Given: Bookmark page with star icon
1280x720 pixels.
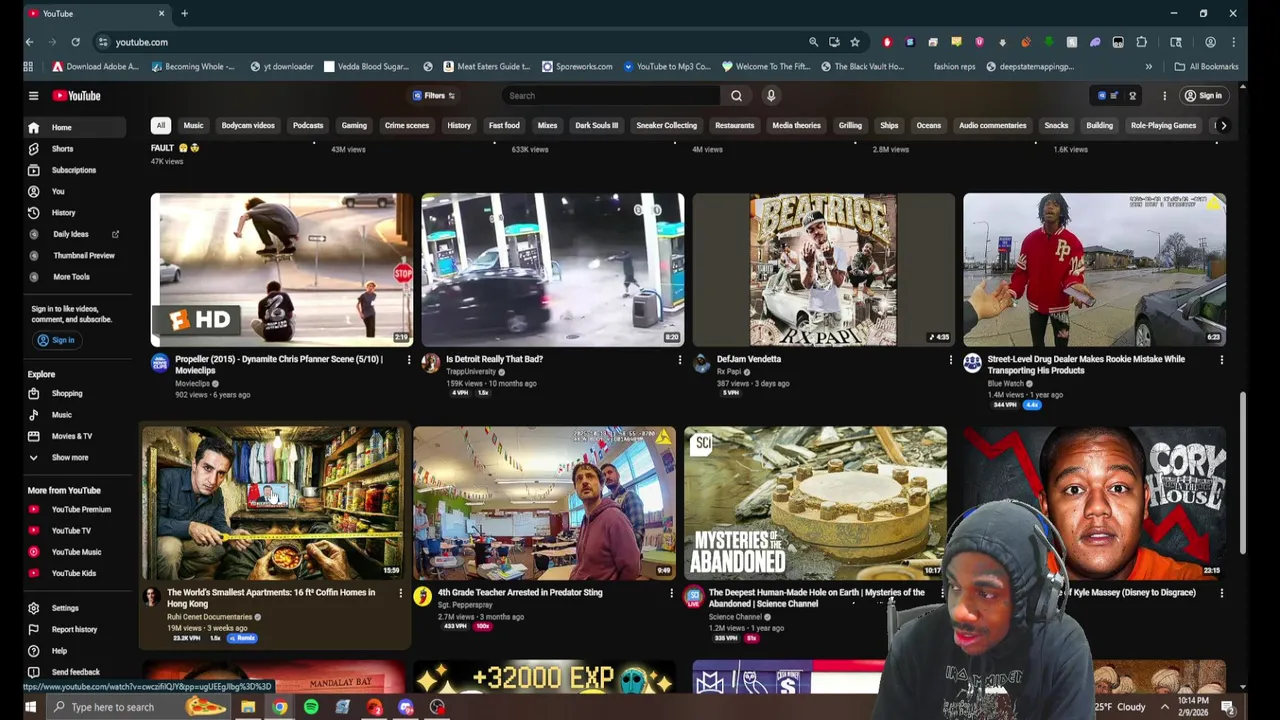Looking at the screenshot, I should [x=855, y=42].
